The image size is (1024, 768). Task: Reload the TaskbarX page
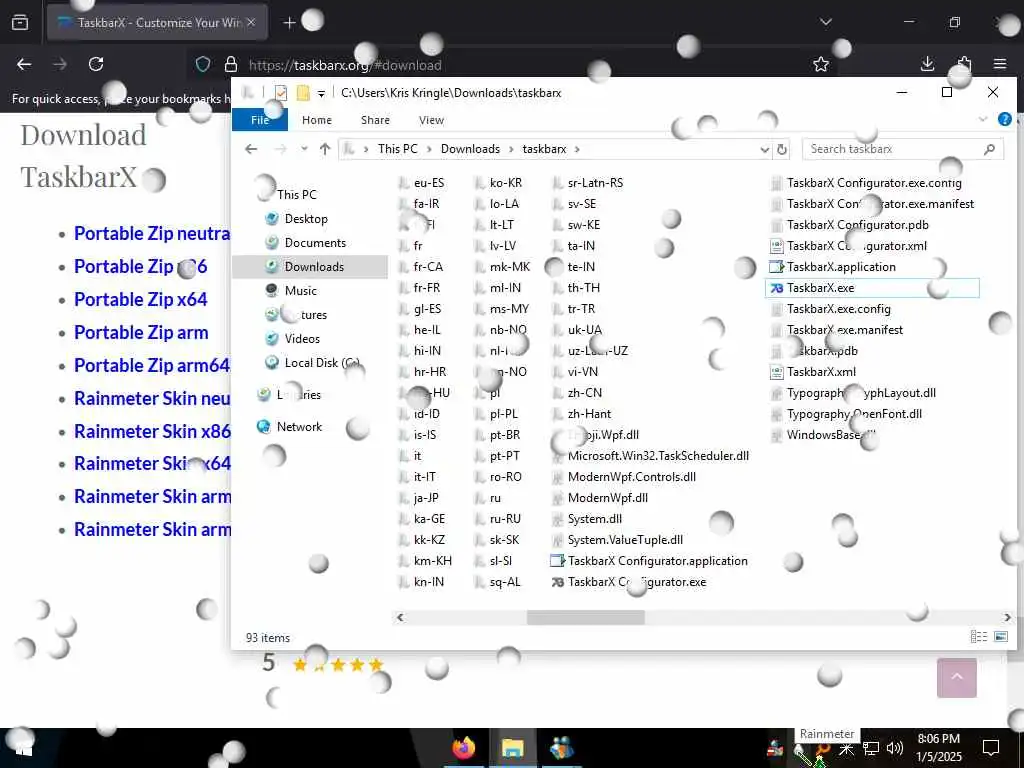pos(96,64)
